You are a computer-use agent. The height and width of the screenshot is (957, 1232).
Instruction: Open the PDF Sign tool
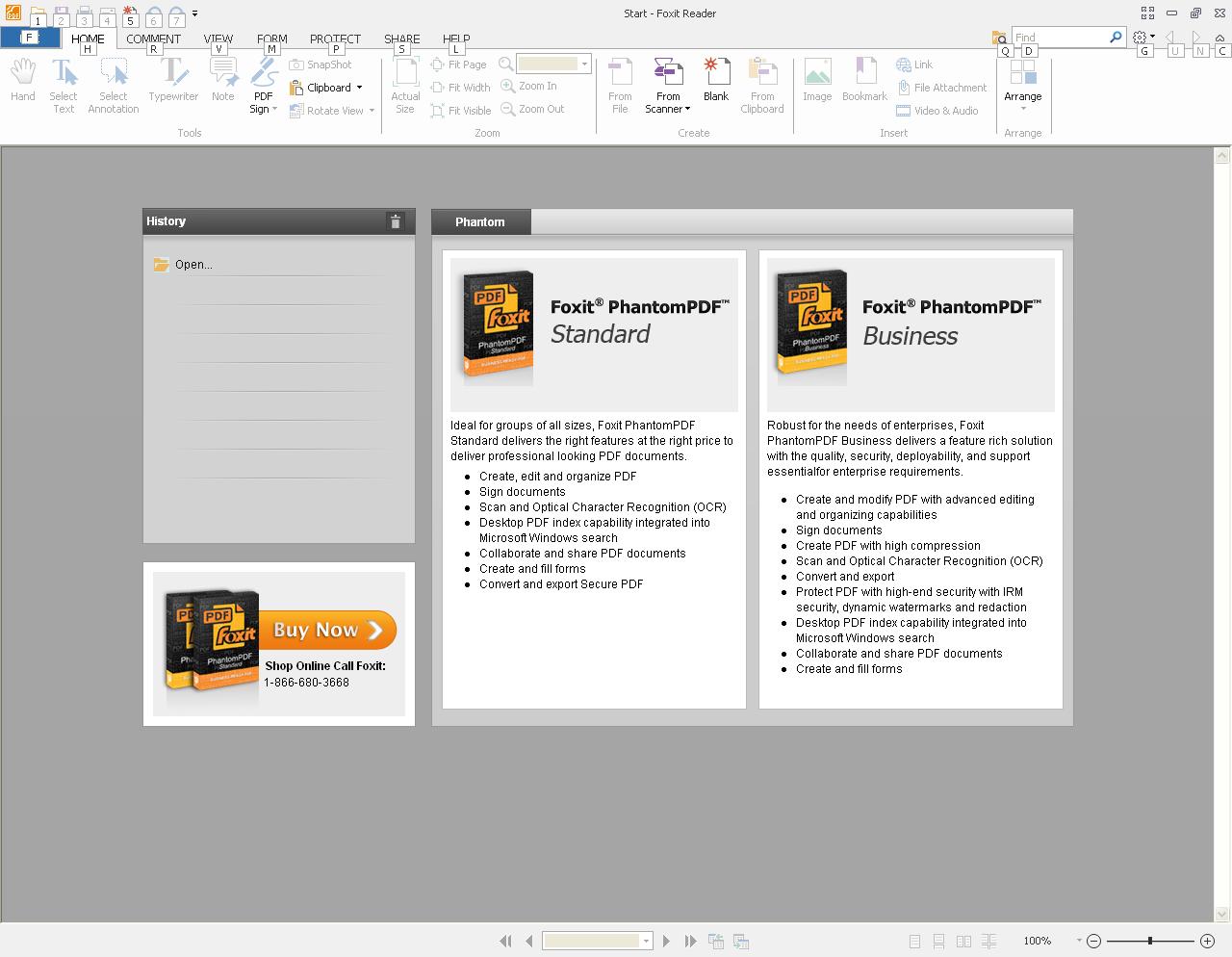(264, 86)
